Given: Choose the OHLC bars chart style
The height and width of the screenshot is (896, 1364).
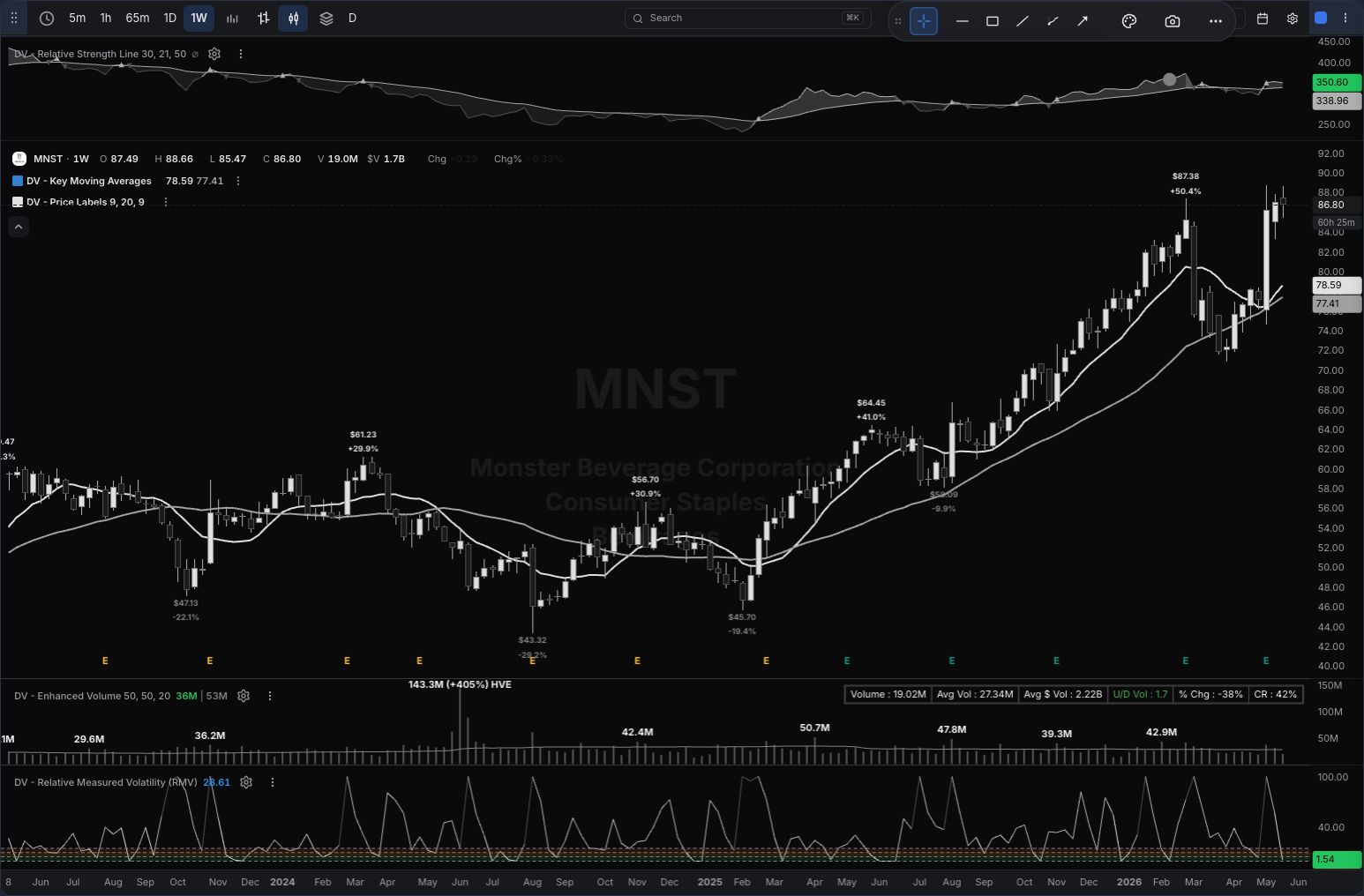Looking at the screenshot, I should [x=263, y=18].
